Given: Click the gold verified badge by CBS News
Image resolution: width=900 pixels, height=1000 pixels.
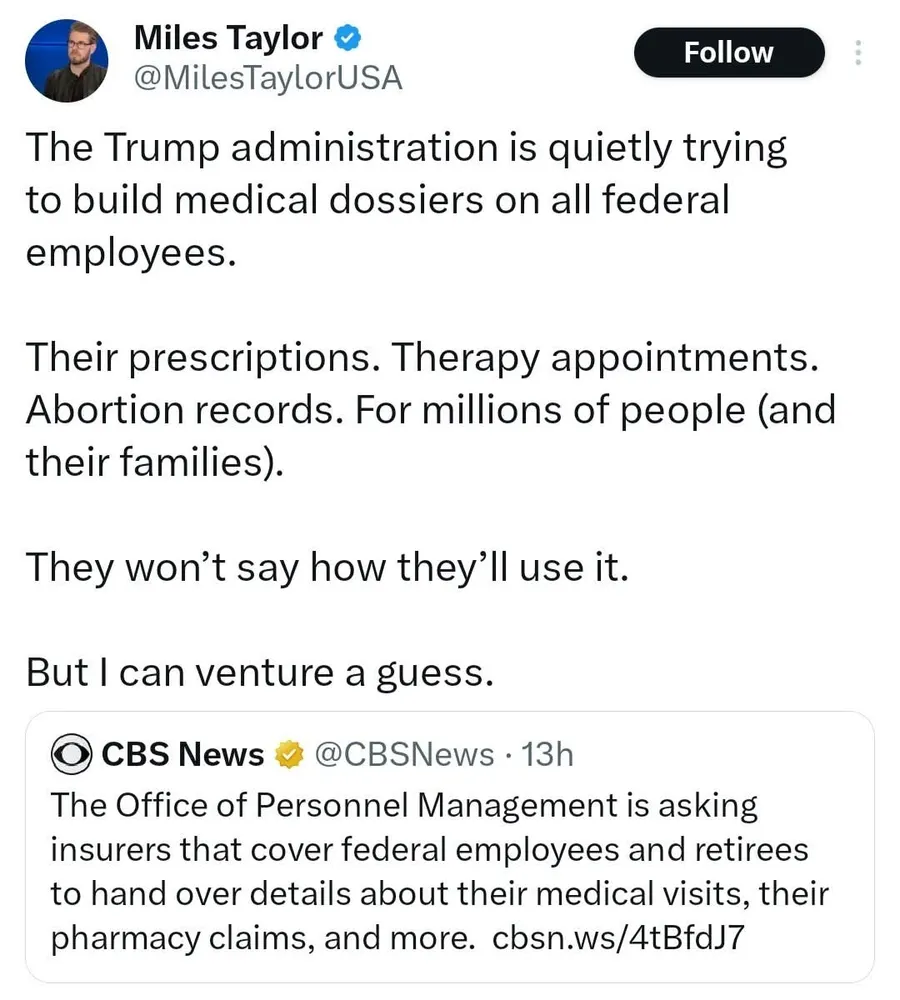Looking at the screenshot, I should 290,754.
